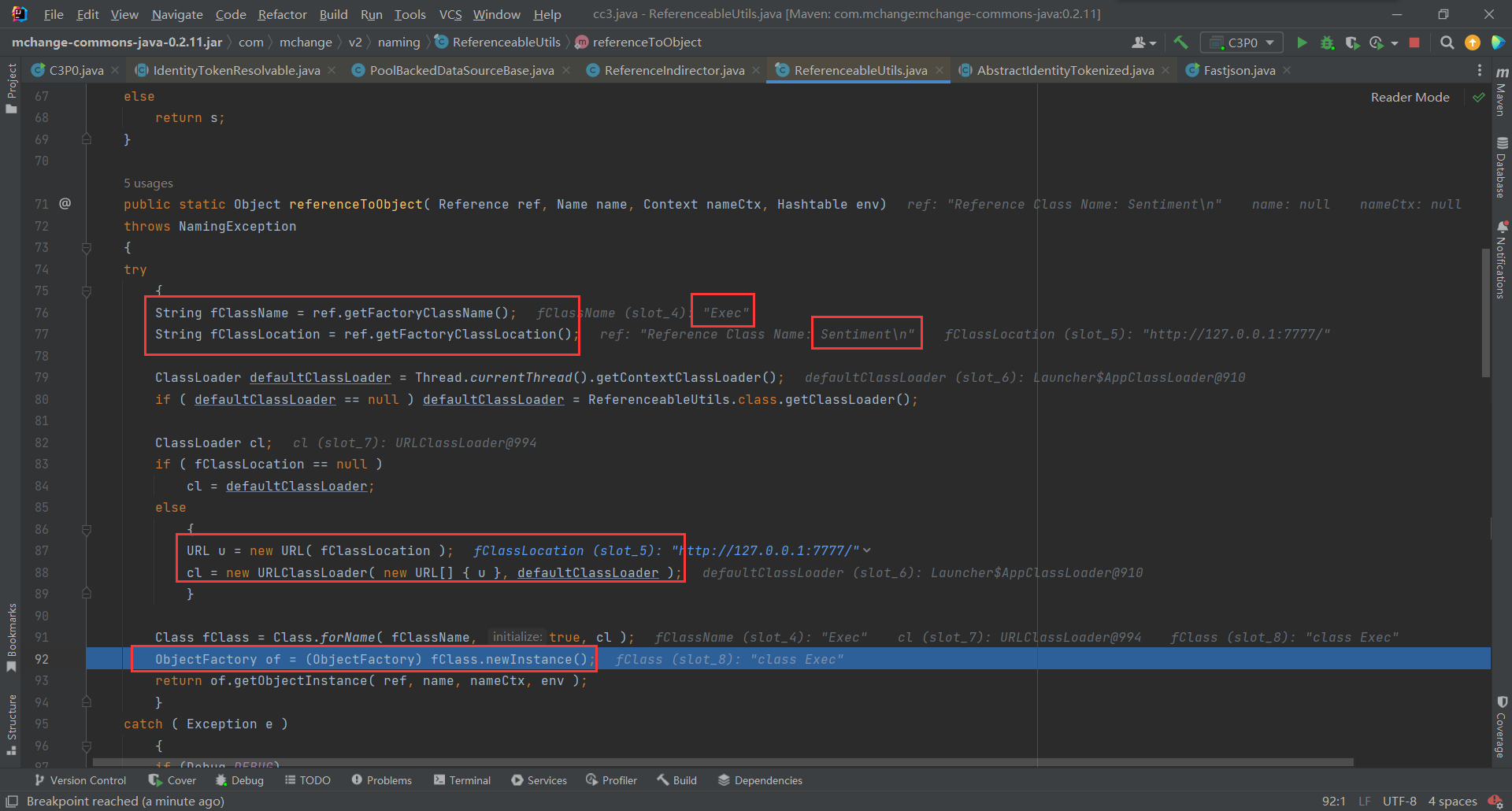1512x811 pixels.
Task: Open the profiler run options icon
Action: pyautogui.click(x=1377, y=43)
